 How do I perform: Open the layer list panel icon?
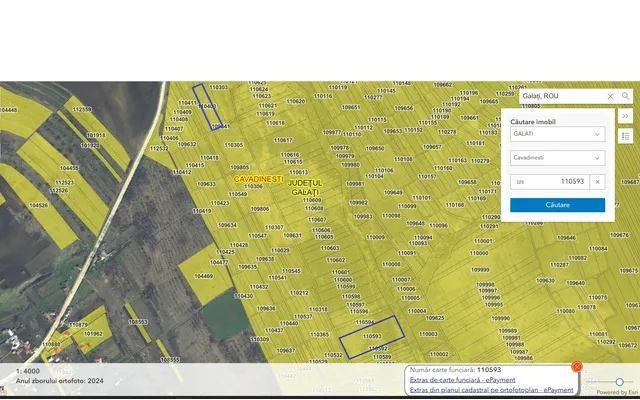[x=625, y=135]
